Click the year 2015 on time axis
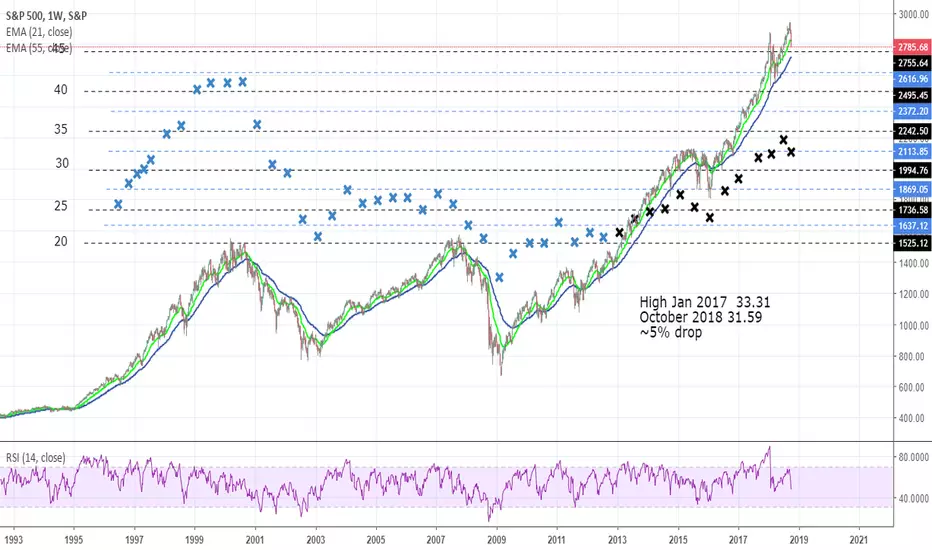The width and height of the screenshot is (932, 550). click(678, 540)
